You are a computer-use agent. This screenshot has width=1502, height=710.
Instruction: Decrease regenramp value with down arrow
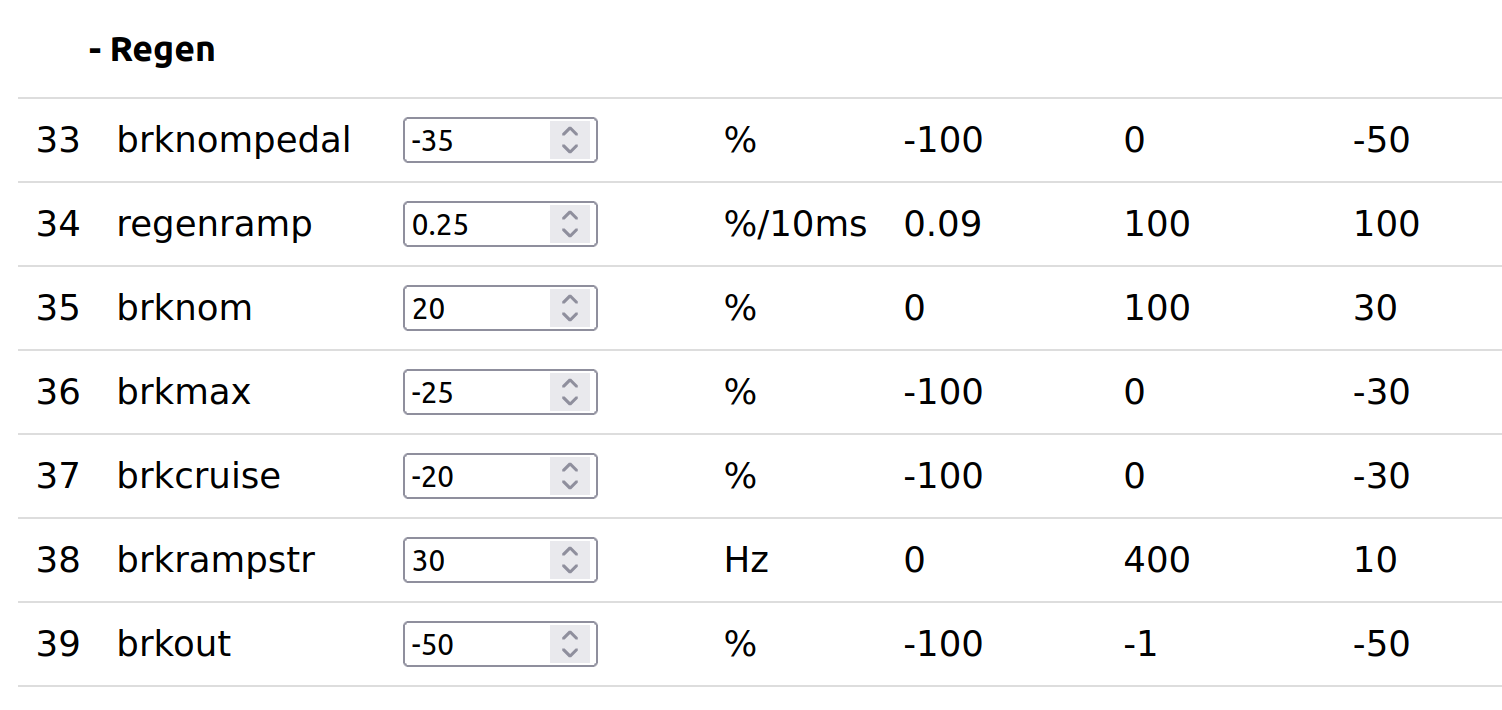click(570, 232)
